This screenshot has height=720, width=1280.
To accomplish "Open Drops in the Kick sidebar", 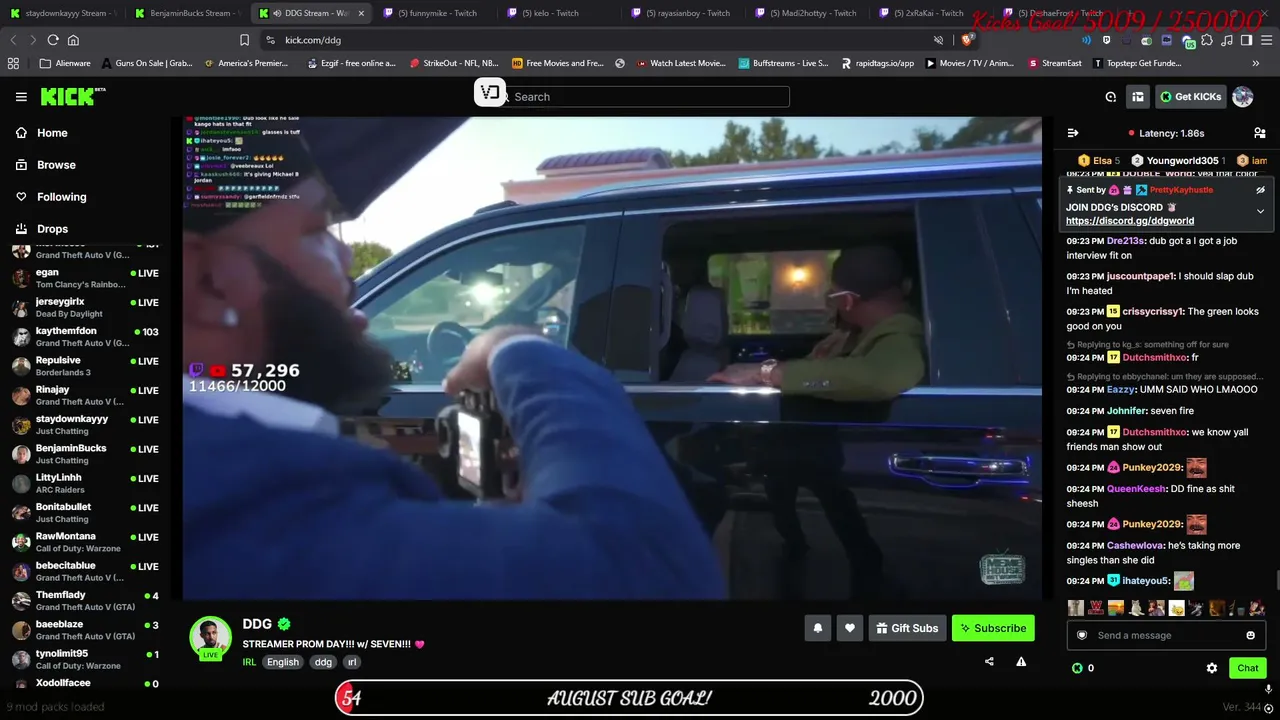I will 52,229.
